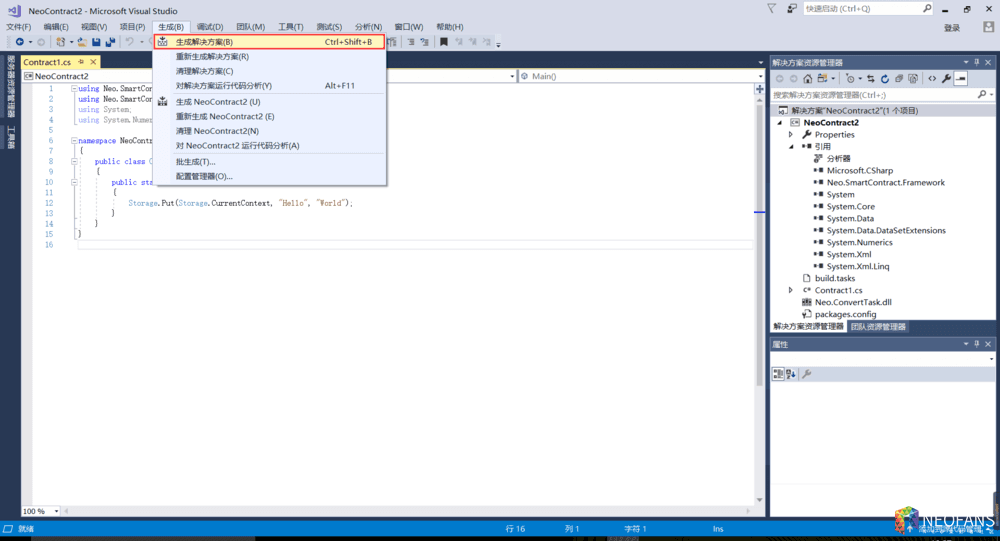Toggle auto-hide pin on 属性 panel
The width and height of the screenshot is (1000, 541).
coord(976,344)
